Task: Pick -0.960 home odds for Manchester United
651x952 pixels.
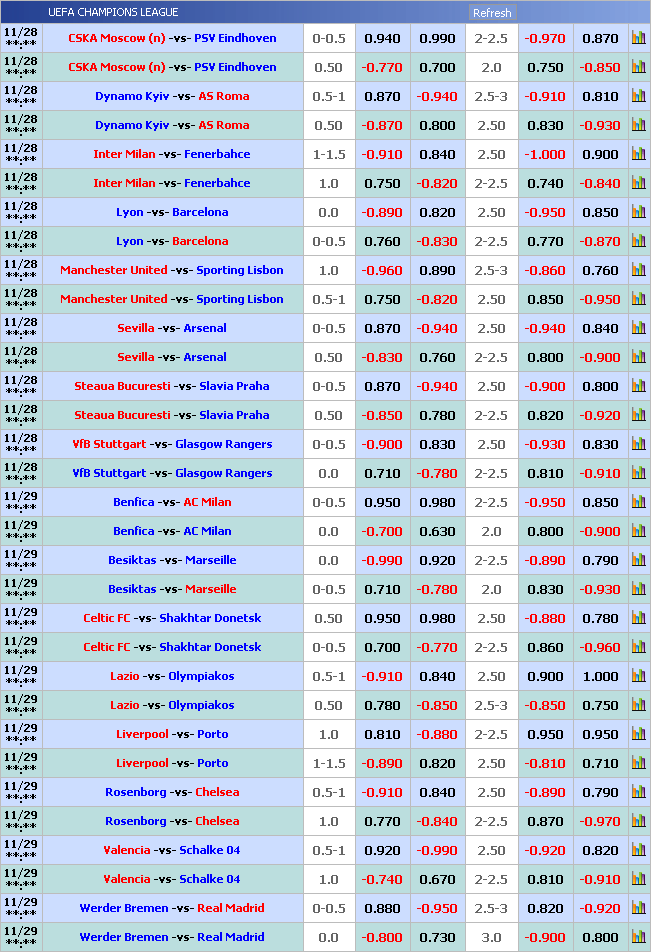Action: point(382,270)
